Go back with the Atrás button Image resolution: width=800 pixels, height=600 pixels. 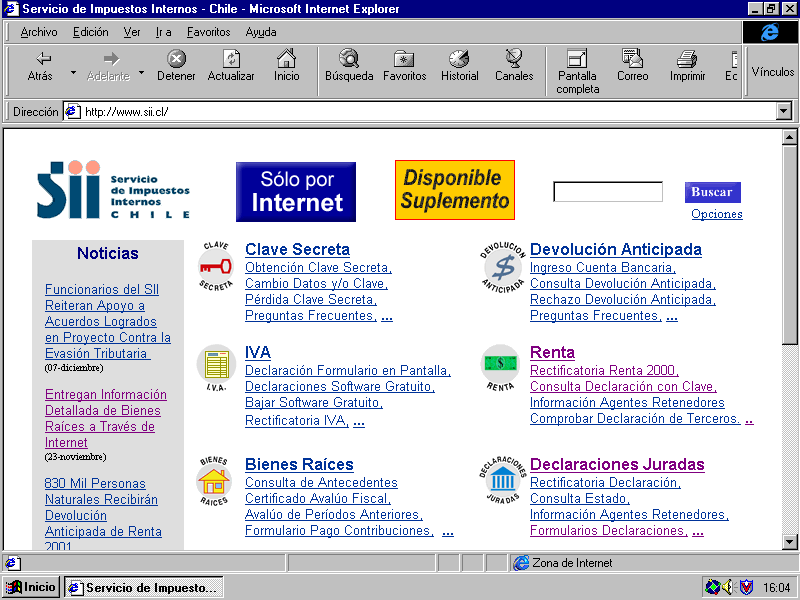point(40,66)
